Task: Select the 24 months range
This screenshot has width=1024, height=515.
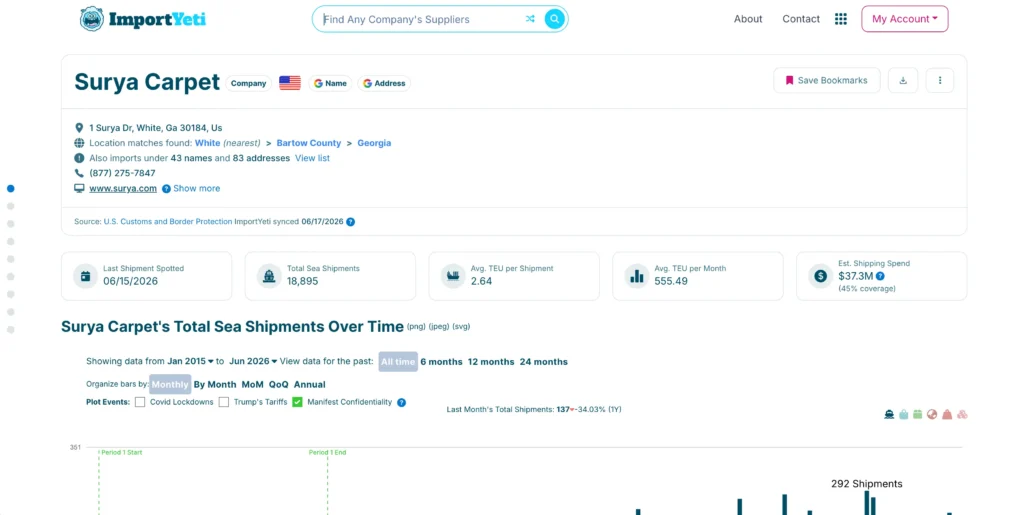Action: click(543, 362)
